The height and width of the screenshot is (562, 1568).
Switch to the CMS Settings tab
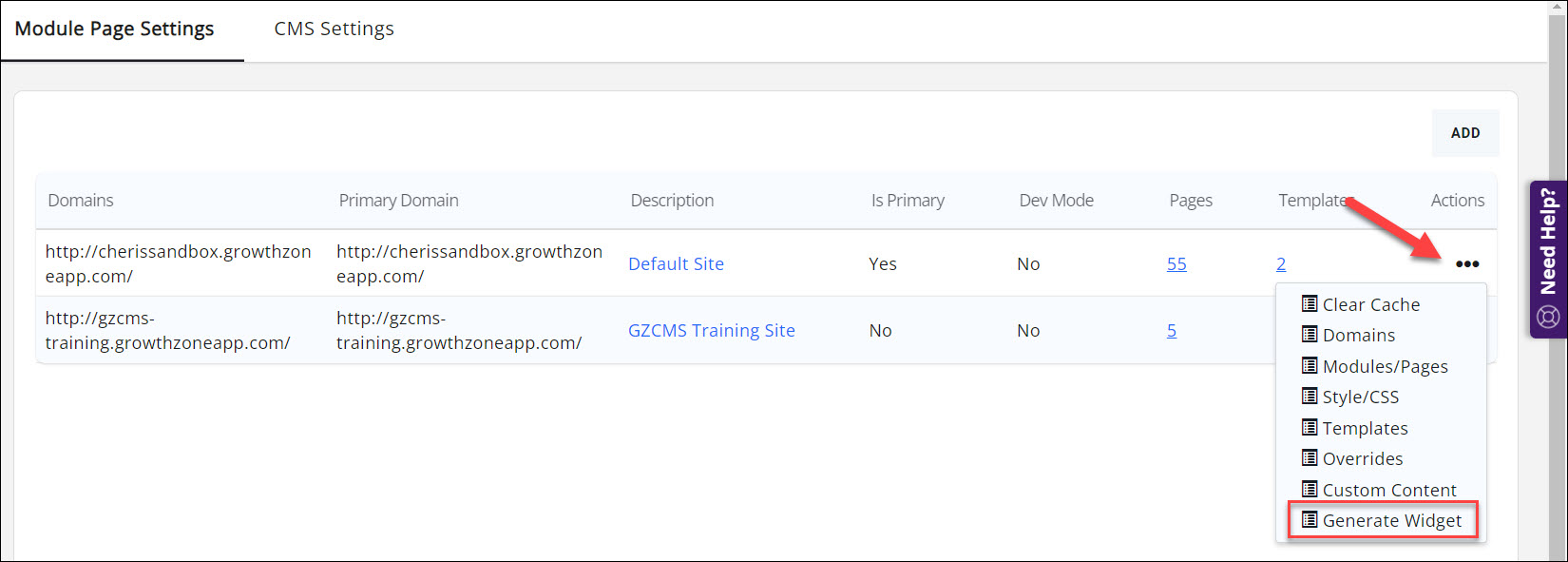pos(334,29)
